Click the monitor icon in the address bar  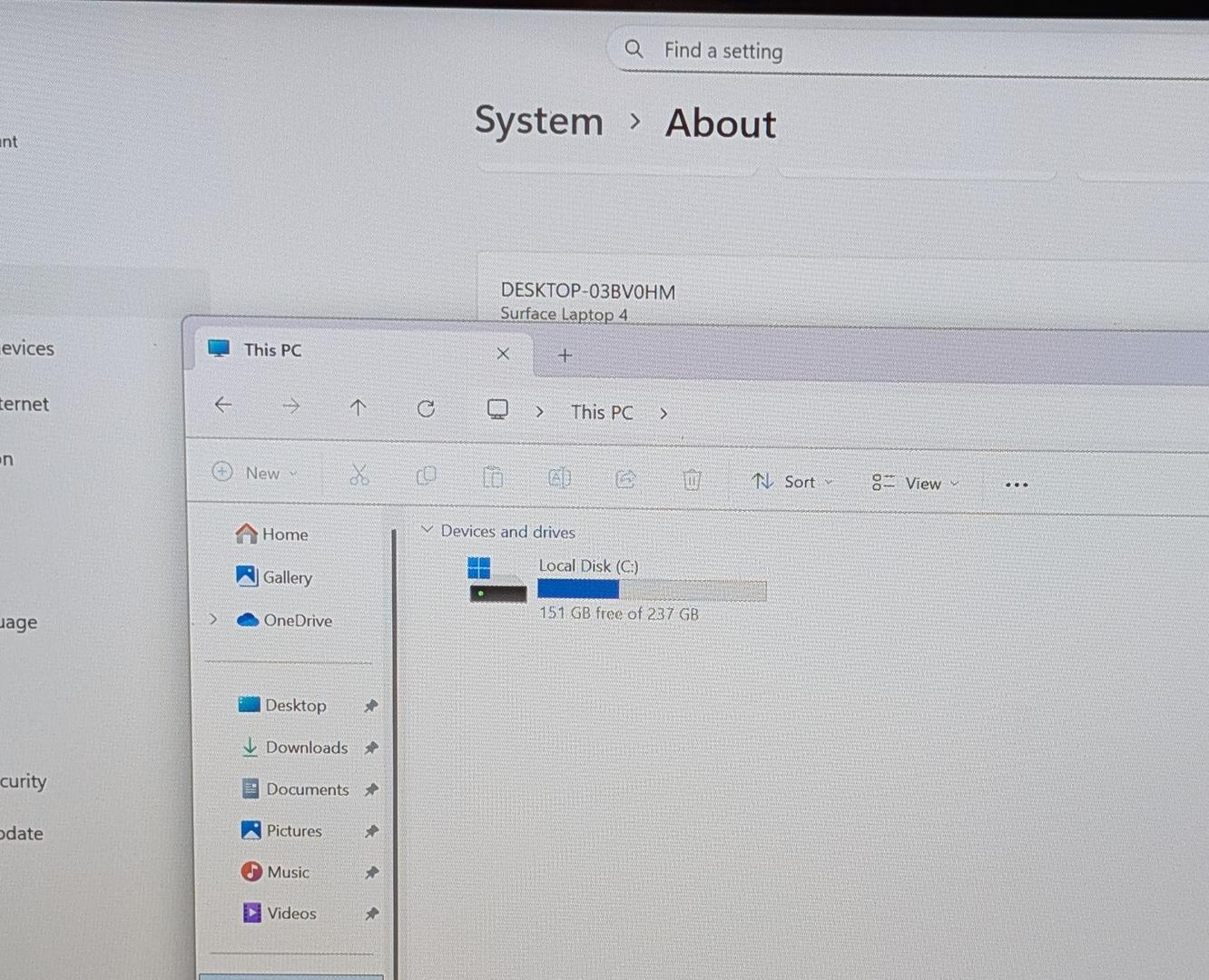(x=497, y=409)
